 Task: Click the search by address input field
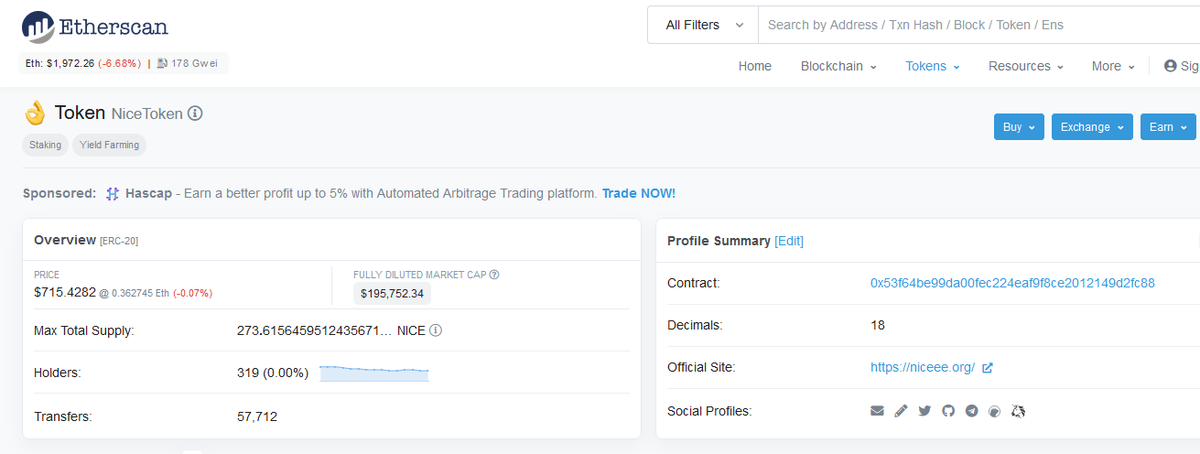click(978, 25)
